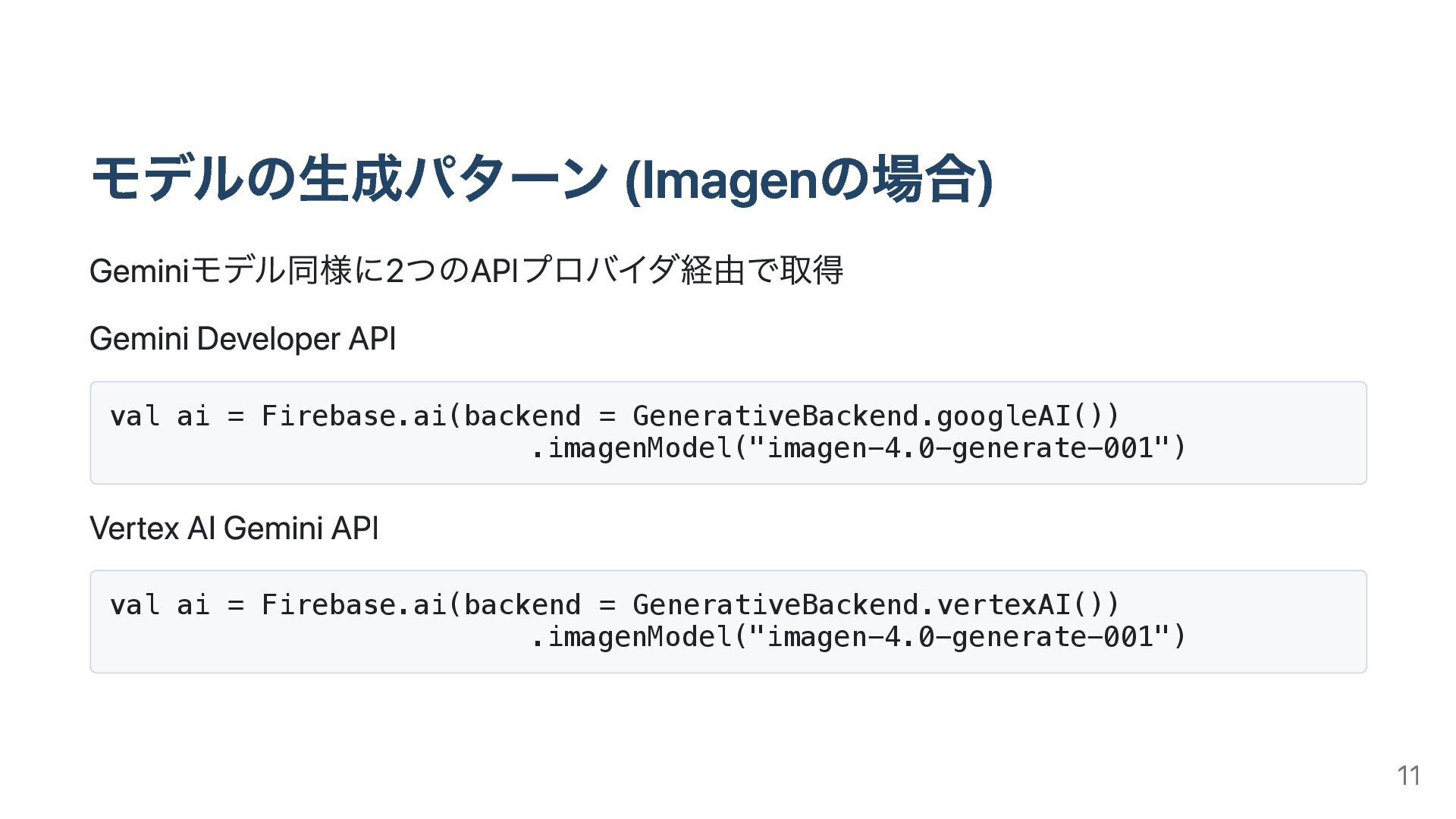Viewport: 1456px width, 819px height.
Task: Click the val keyword in Vertex AI code
Action: pyautogui.click(x=135, y=604)
